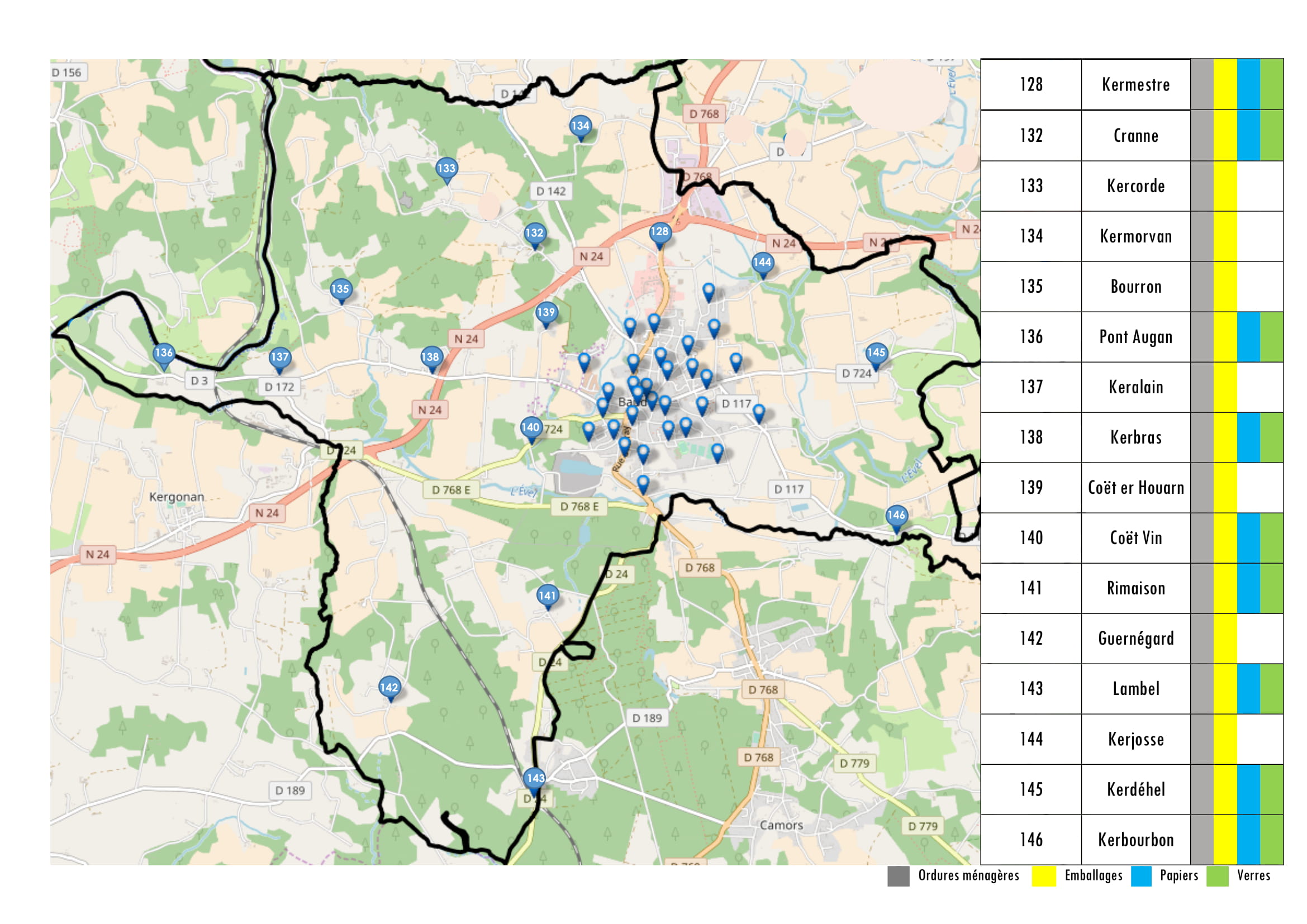Click the Ordures ménagères legend label
This screenshot has width=1307, height=924.
(x=968, y=876)
